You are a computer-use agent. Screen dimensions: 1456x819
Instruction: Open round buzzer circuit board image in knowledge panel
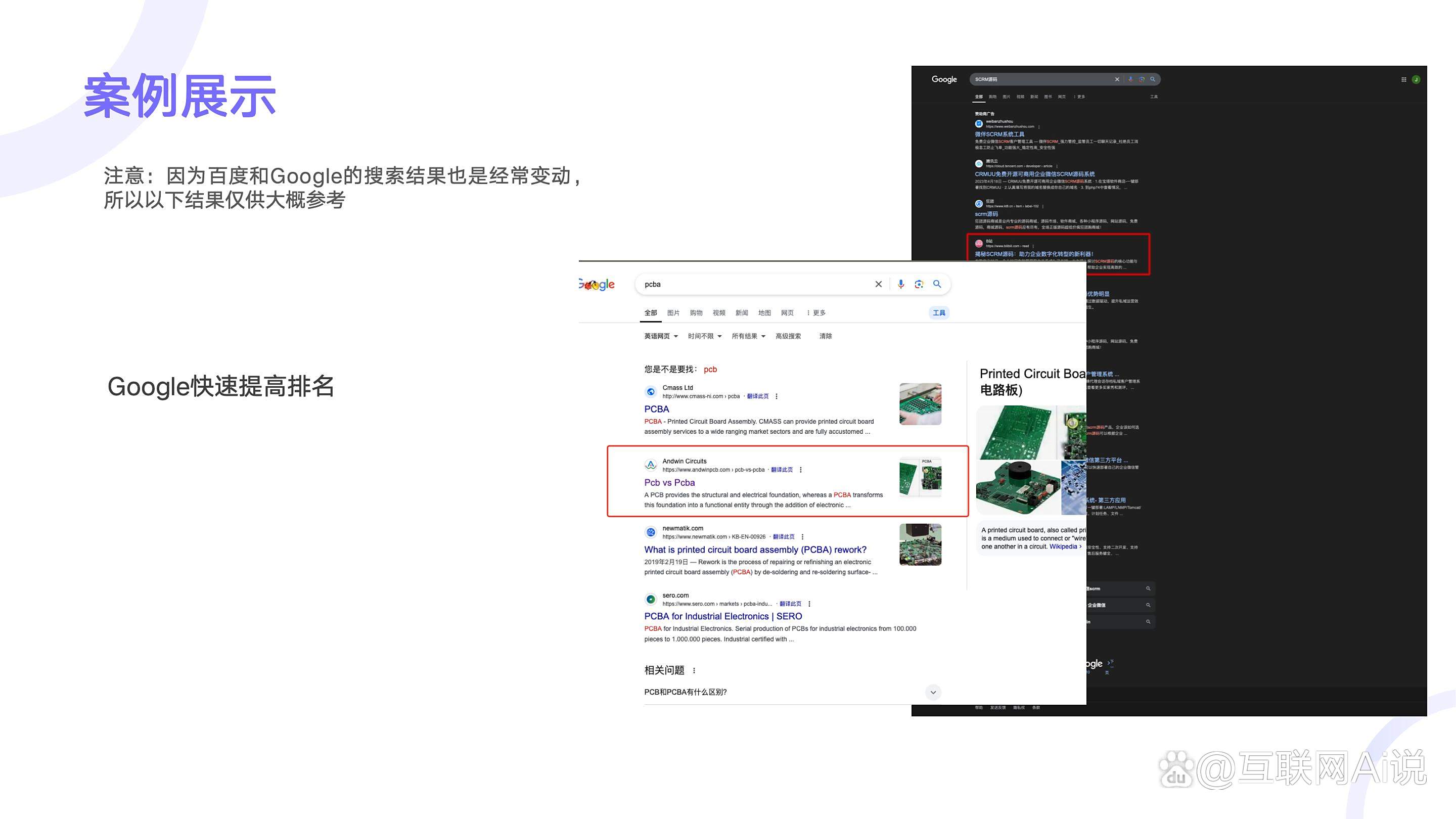(1018, 487)
